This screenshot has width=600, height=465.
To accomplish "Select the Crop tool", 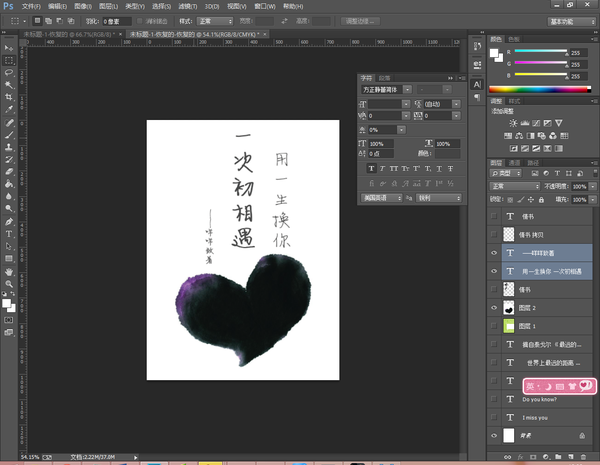I will point(9,97).
